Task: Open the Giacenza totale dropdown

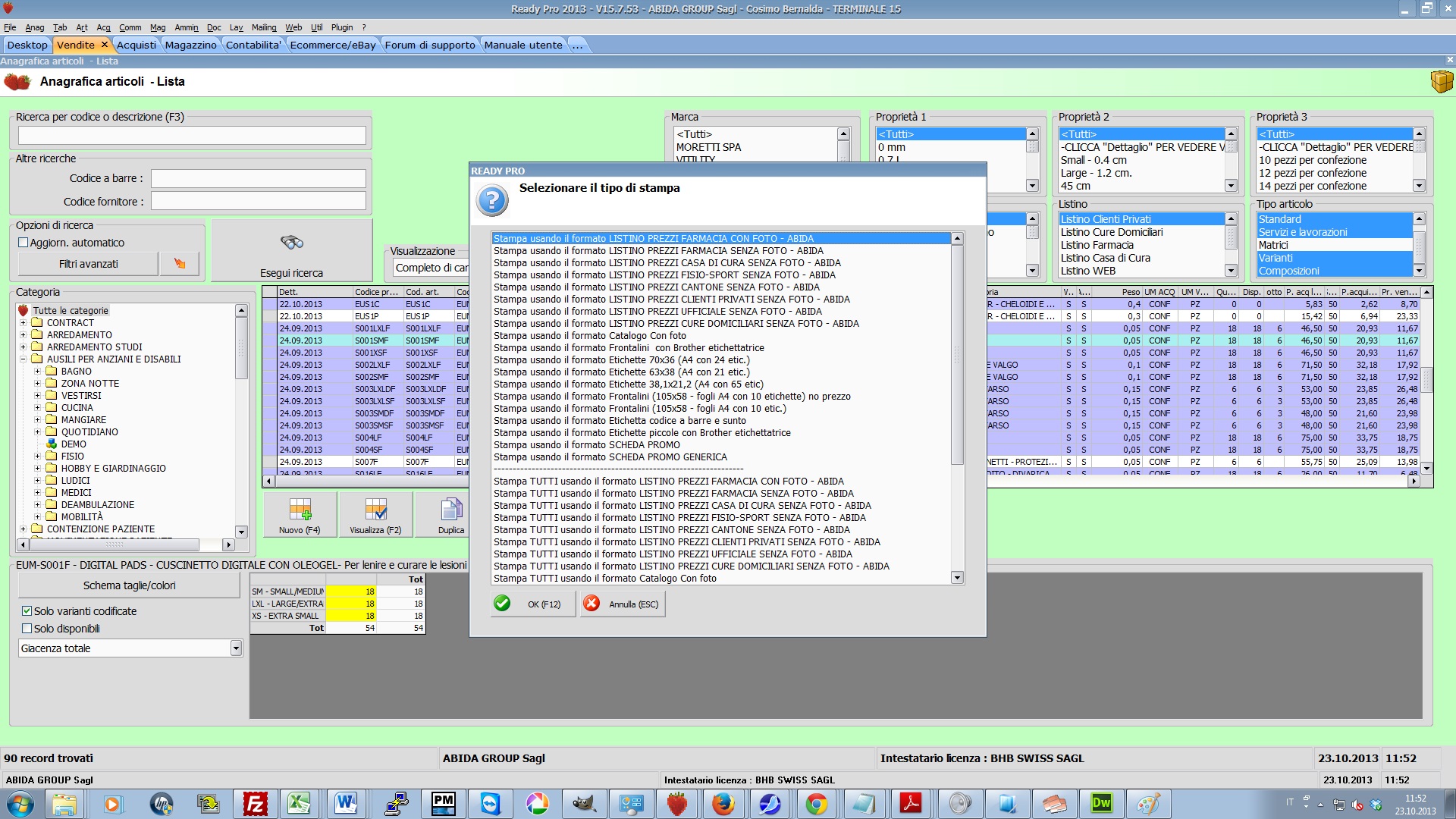Action: click(x=236, y=648)
